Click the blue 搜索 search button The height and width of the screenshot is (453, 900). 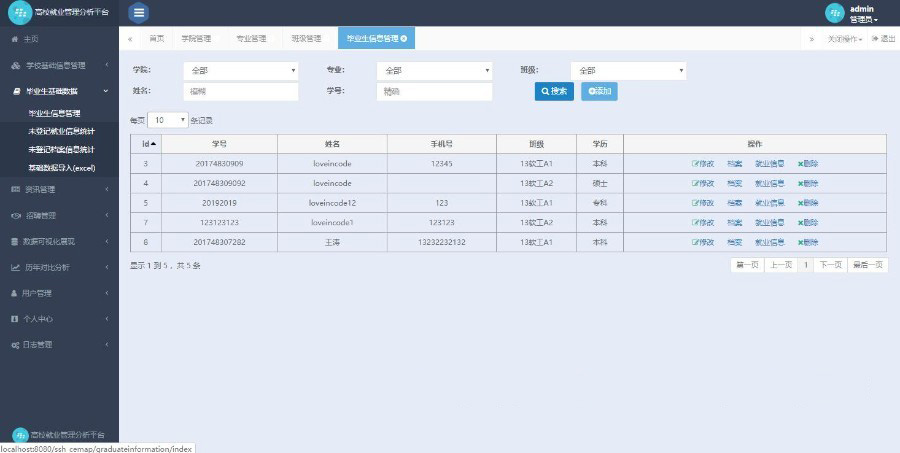click(554, 91)
